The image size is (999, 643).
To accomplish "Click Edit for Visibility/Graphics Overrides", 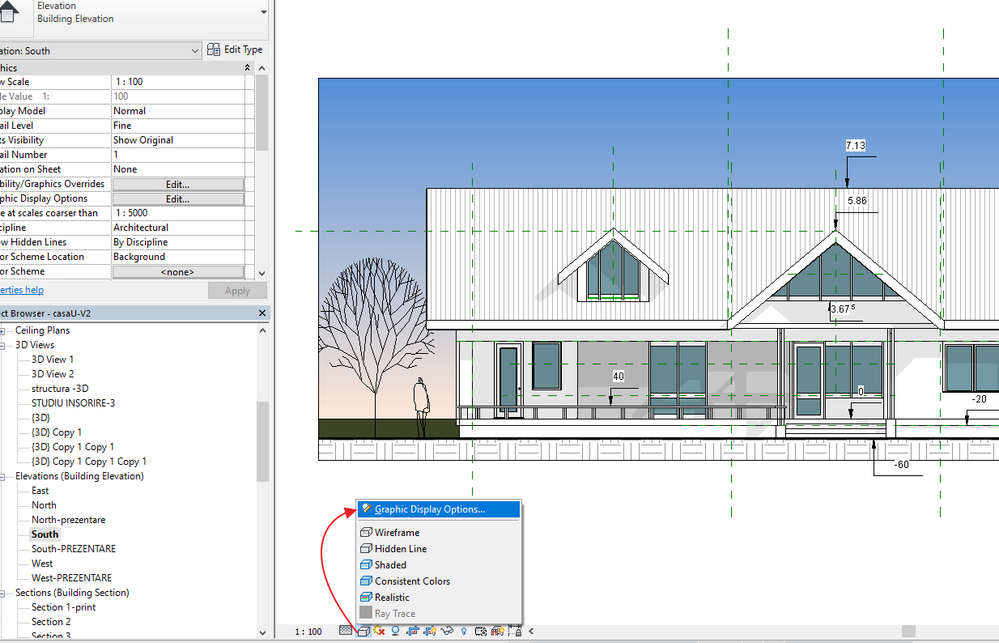I will point(177,183).
